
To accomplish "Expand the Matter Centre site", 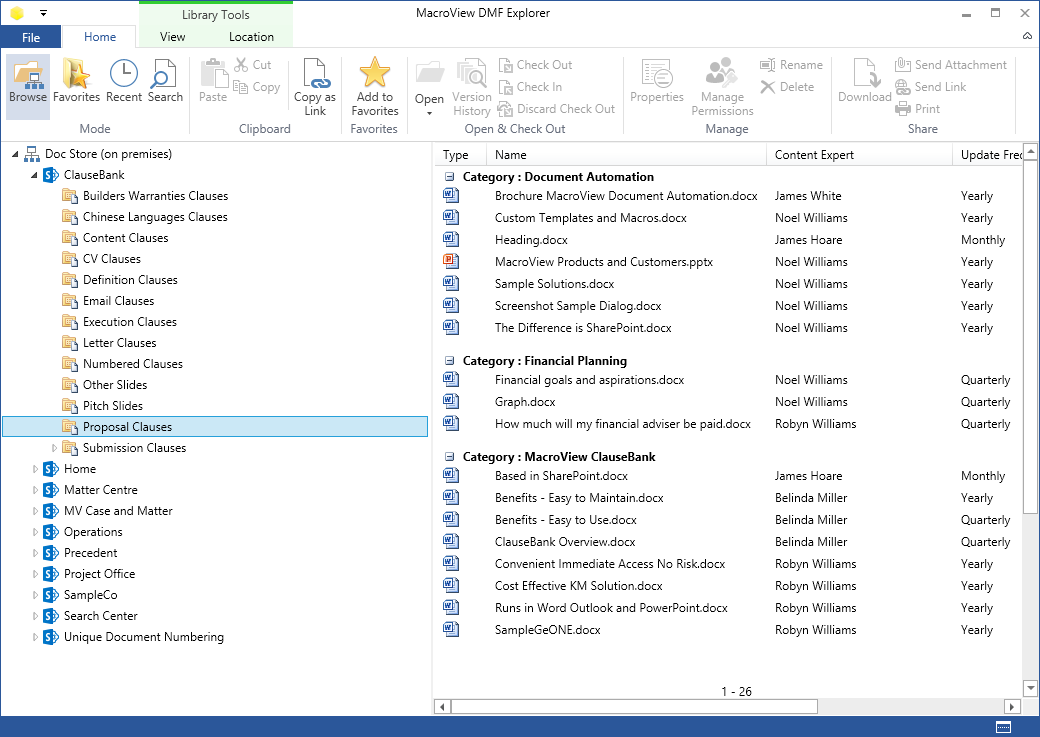I will pyautogui.click(x=35, y=490).
